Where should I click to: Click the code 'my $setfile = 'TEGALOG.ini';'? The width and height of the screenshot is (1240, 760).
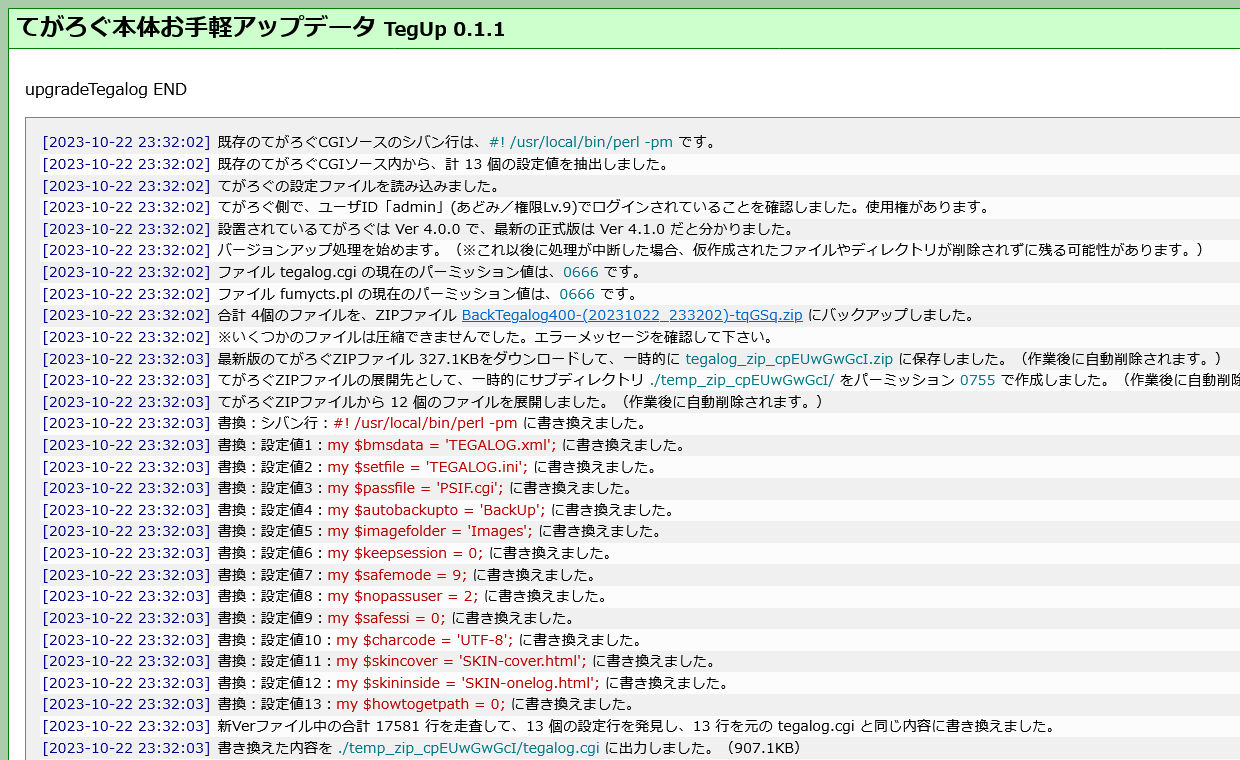[427, 467]
